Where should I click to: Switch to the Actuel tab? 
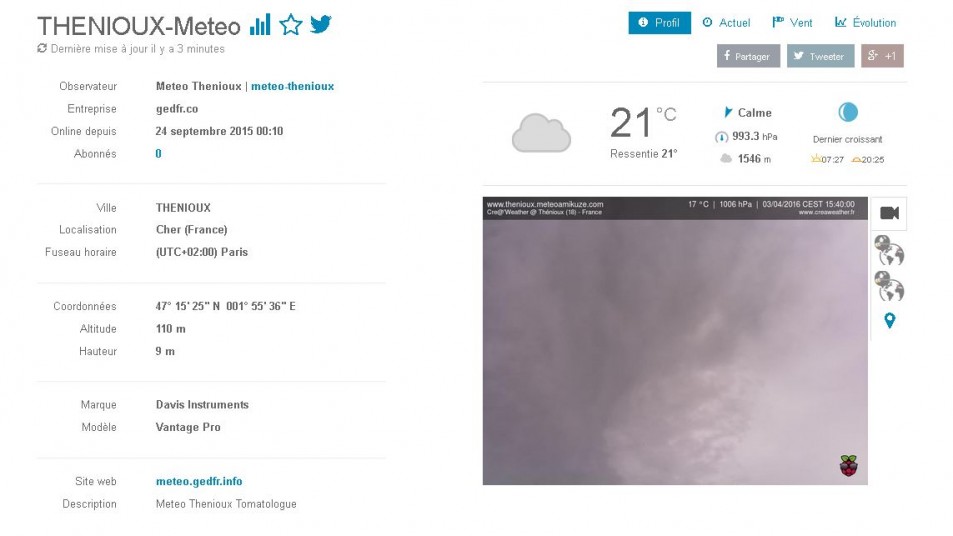[726, 22]
